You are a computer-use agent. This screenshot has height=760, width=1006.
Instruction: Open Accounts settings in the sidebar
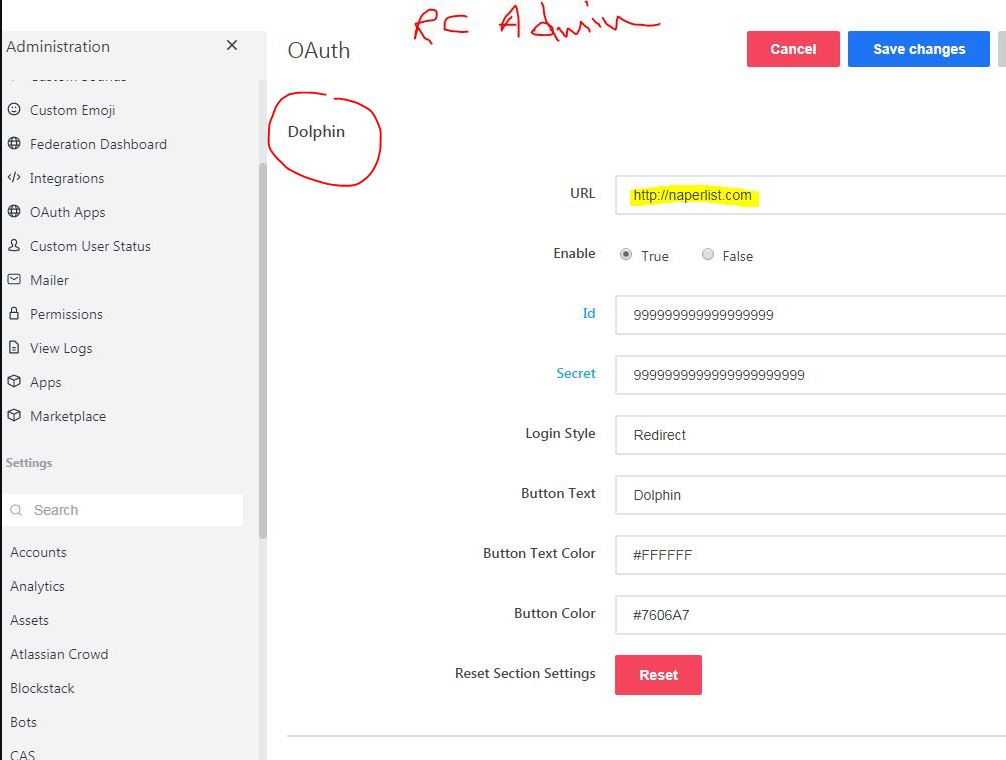(x=38, y=552)
